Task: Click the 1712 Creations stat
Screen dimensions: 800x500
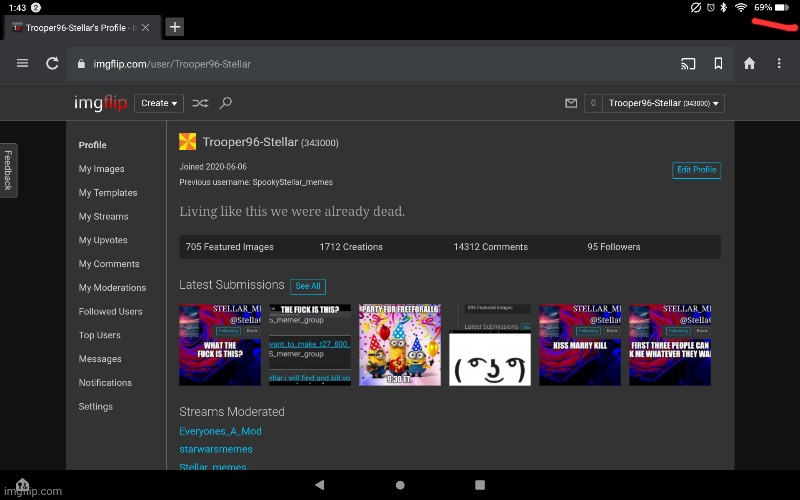Action: coord(351,247)
